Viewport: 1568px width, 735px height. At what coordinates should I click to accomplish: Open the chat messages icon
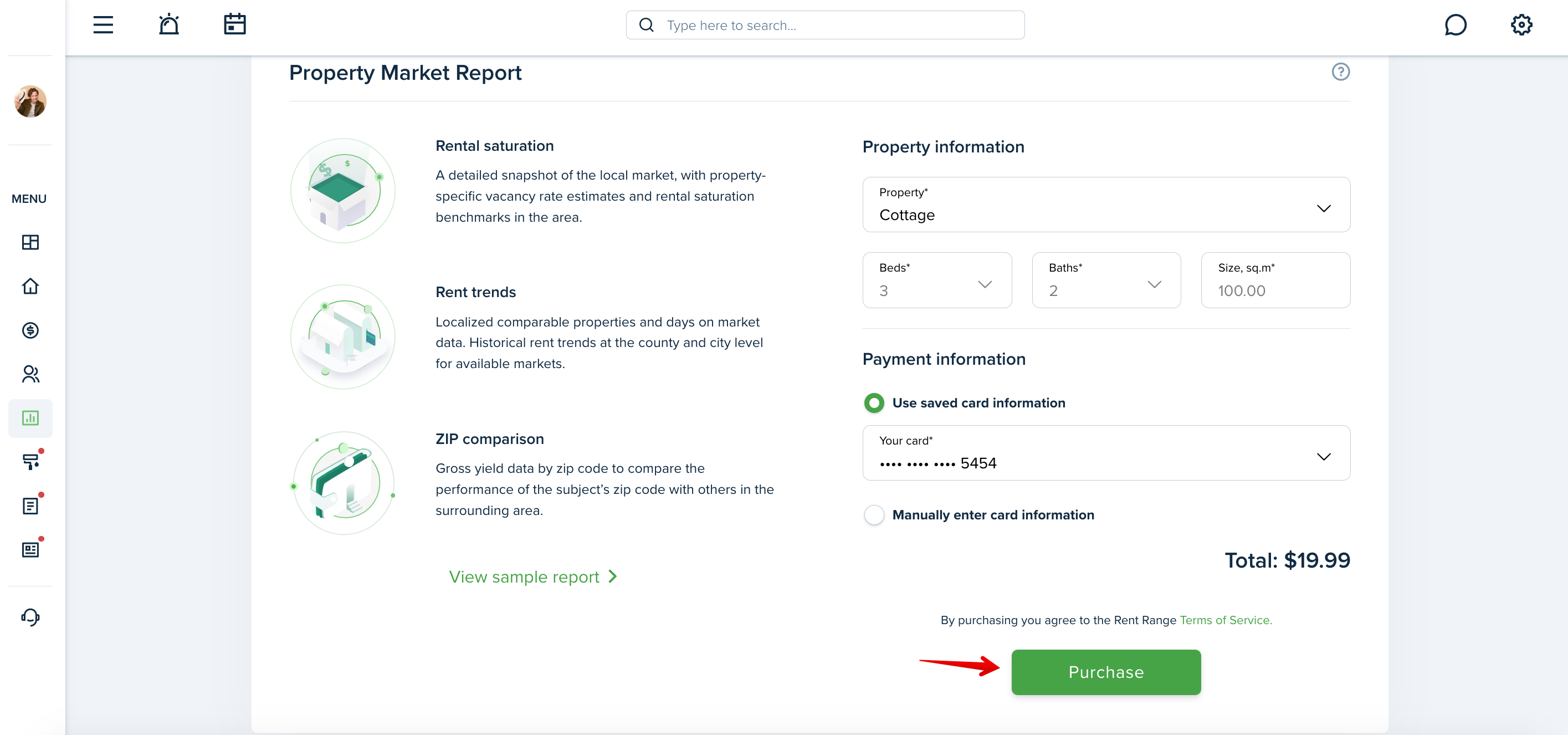[1455, 25]
